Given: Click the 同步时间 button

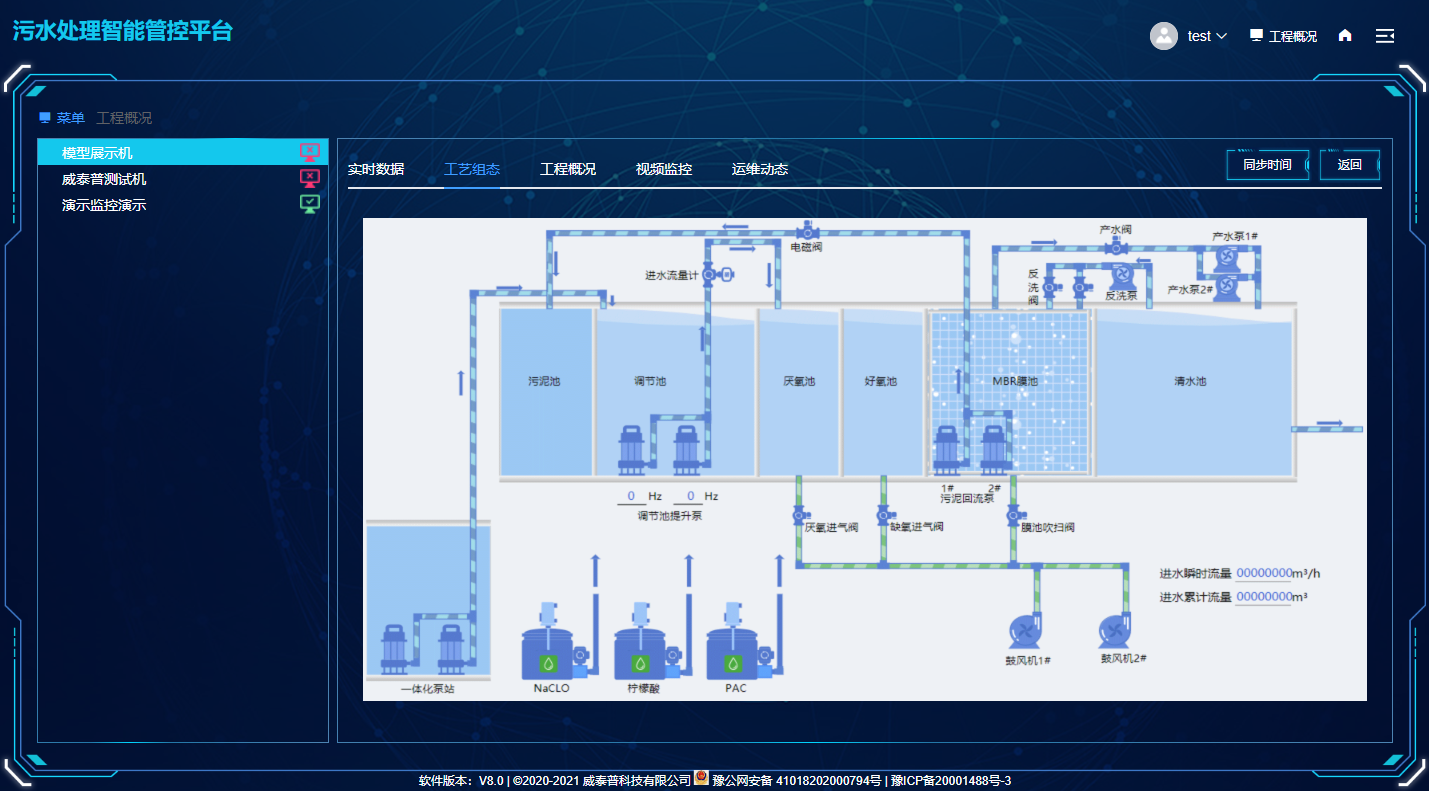Looking at the screenshot, I should [x=1267, y=165].
